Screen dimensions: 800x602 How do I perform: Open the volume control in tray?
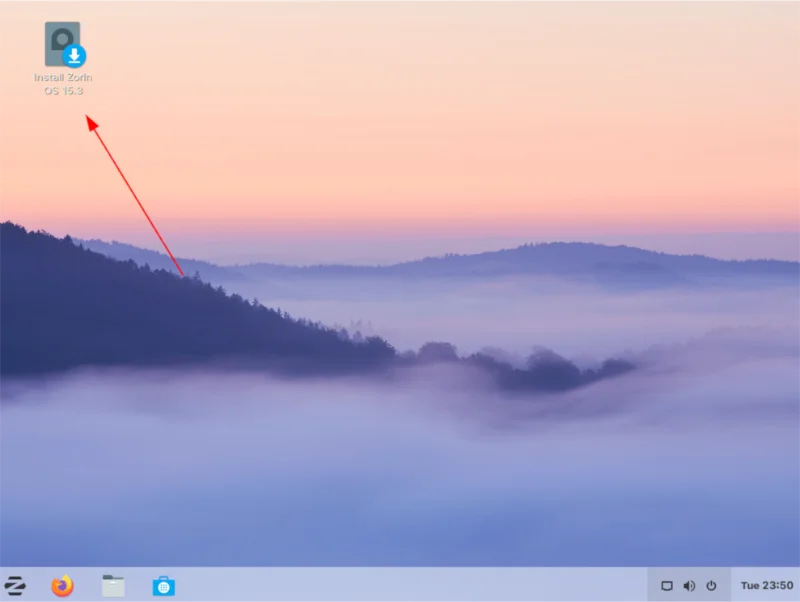pos(689,586)
